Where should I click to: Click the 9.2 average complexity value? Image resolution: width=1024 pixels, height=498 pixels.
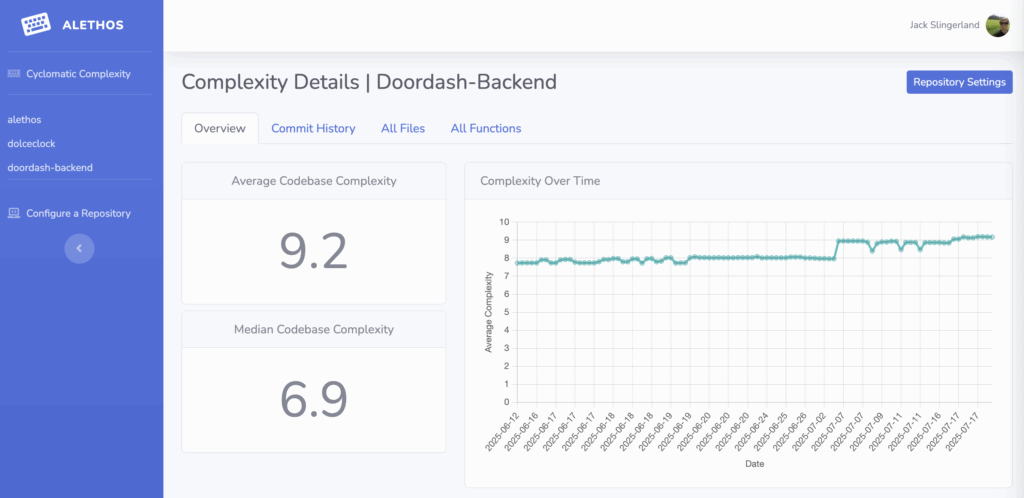pyautogui.click(x=313, y=252)
